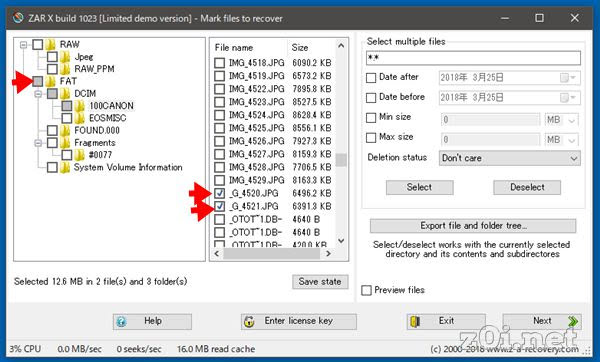The image size is (600, 362).
Task: Check the IMG_4518.JPG file checkbox
Action: [x=220, y=63]
